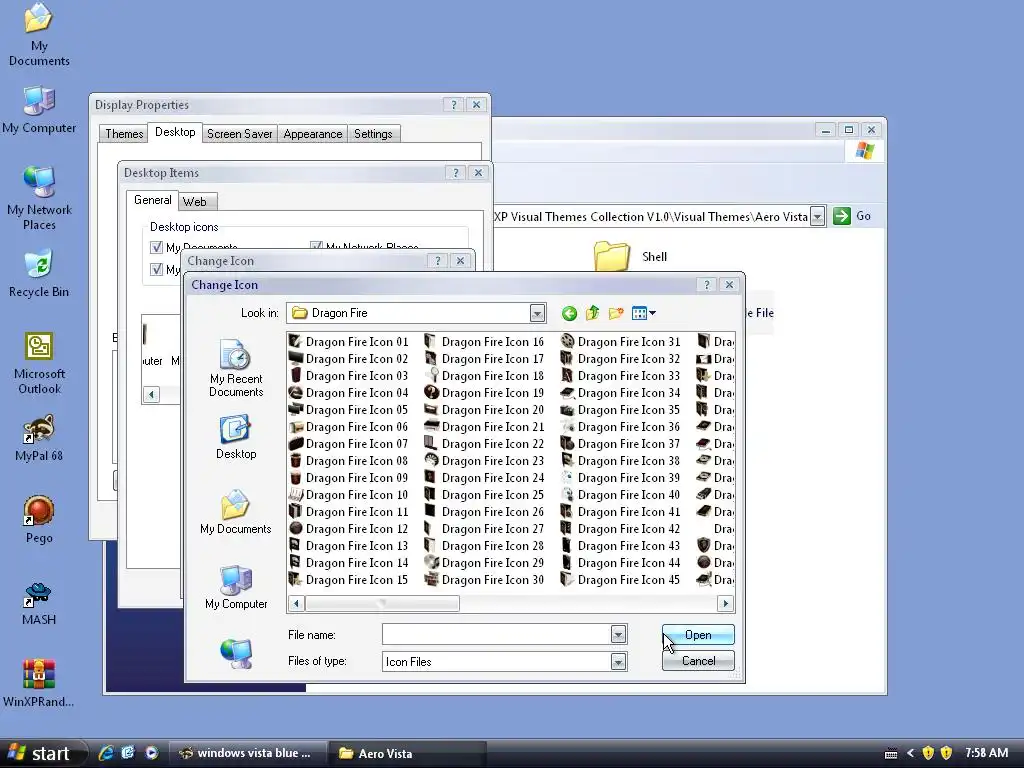Switch to the Appearance tab
1024x768 pixels.
tap(313, 134)
